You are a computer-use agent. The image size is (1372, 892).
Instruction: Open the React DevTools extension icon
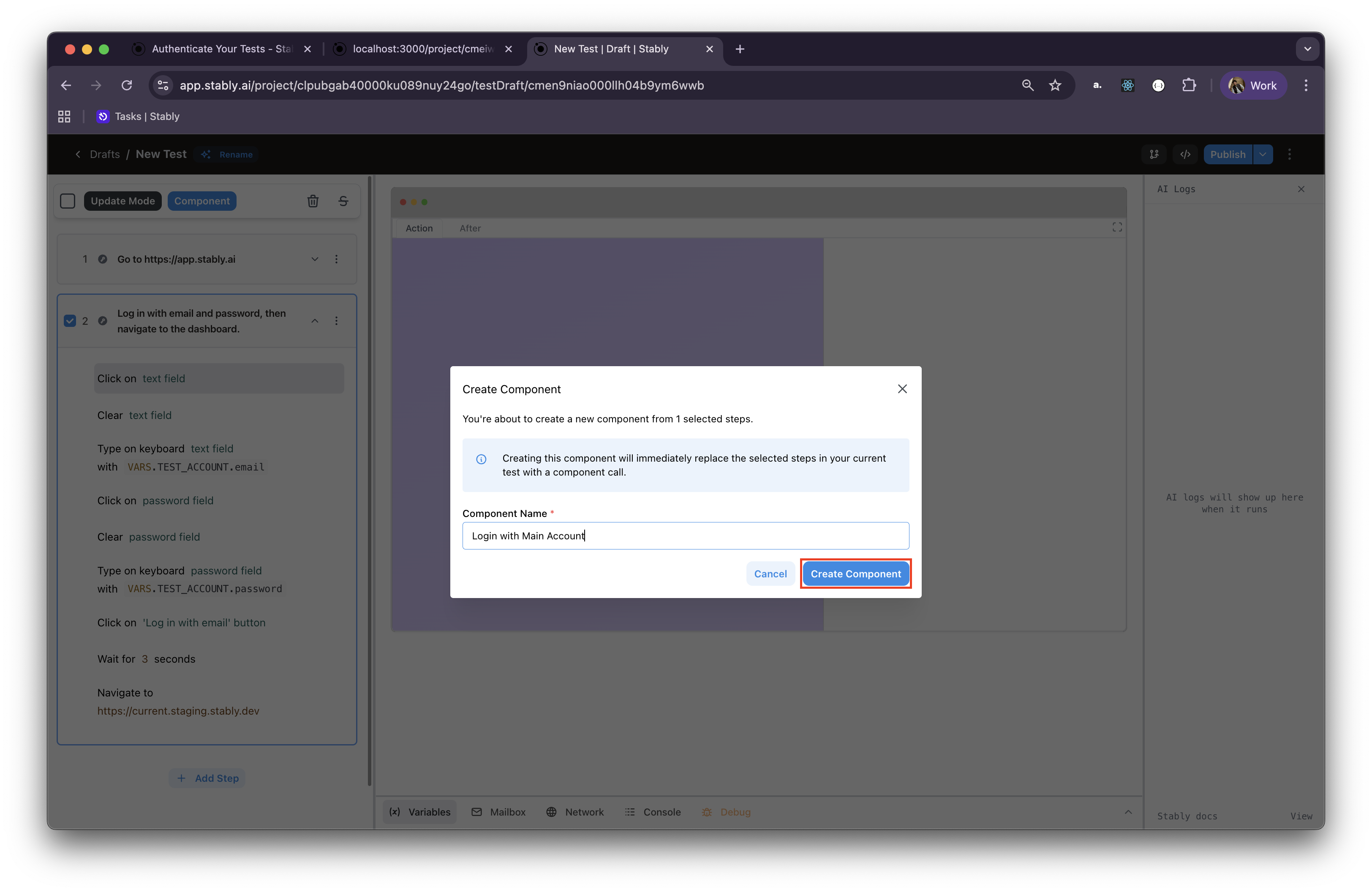coord(1127,85)
